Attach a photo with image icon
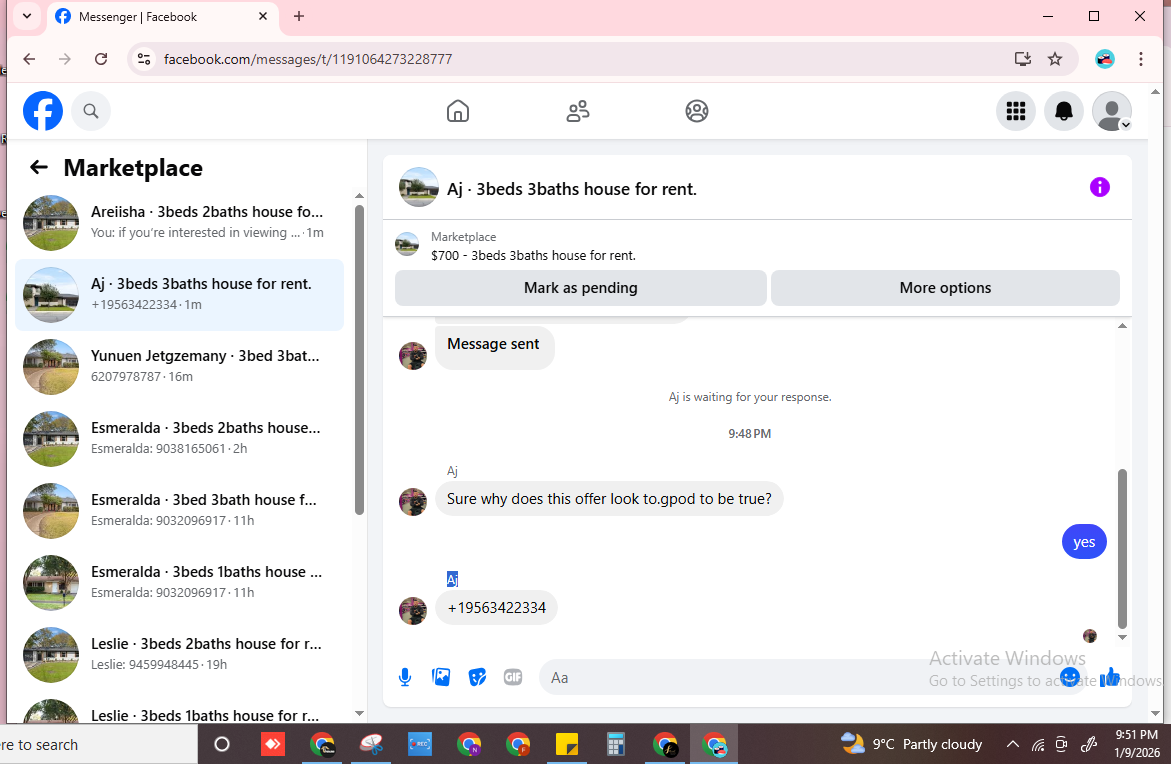Screen dimensions: 1171x764 [441, 677]
